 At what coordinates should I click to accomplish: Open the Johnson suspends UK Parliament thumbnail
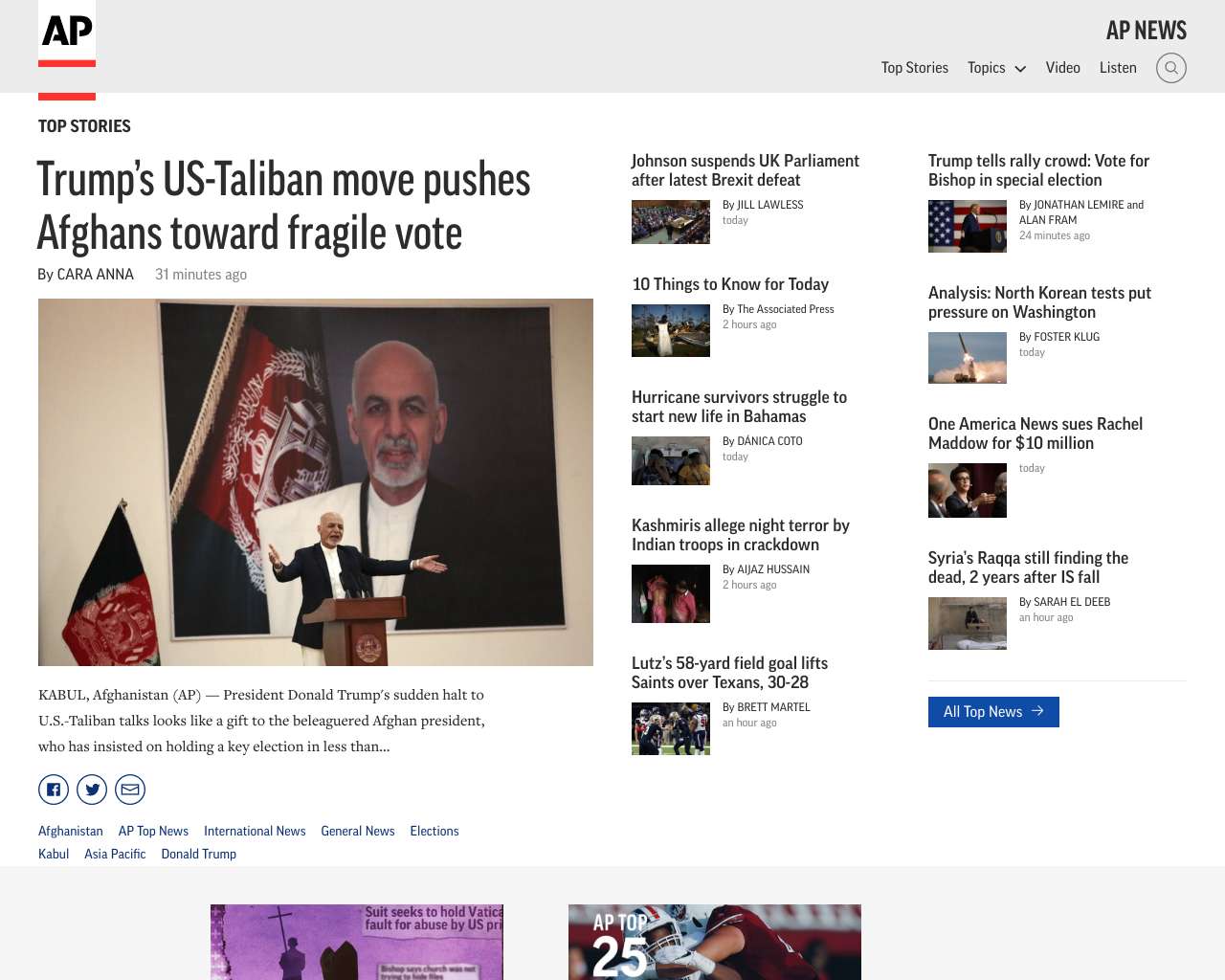click(x=671, y=222)
